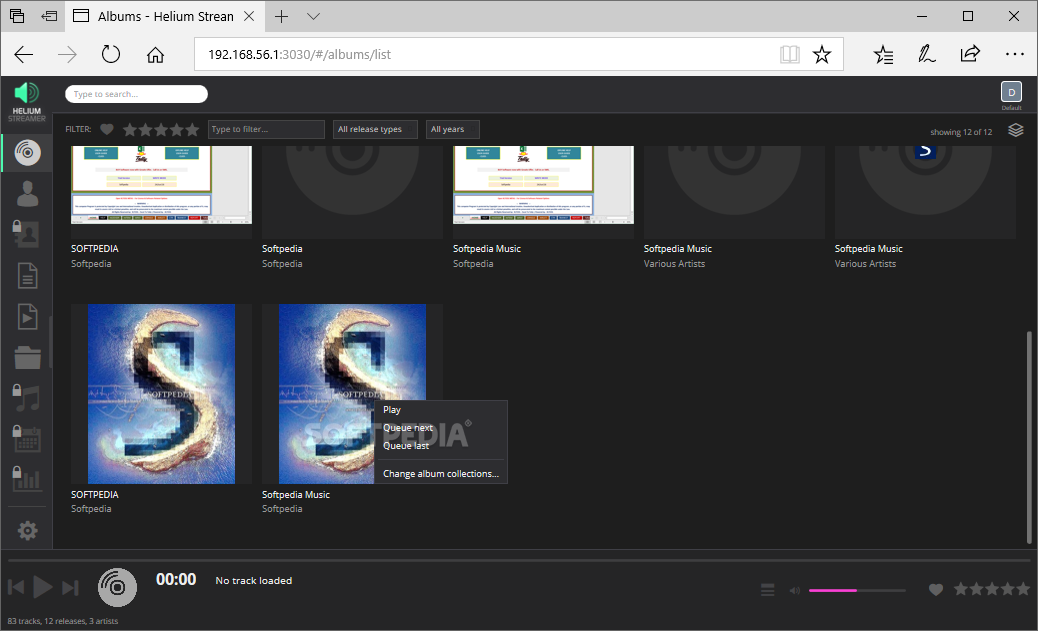Screen dimensions: 1038x631
Task: Click the Softpedia artist under bottom SOFTPEDIA album
Action: (91, 509)
